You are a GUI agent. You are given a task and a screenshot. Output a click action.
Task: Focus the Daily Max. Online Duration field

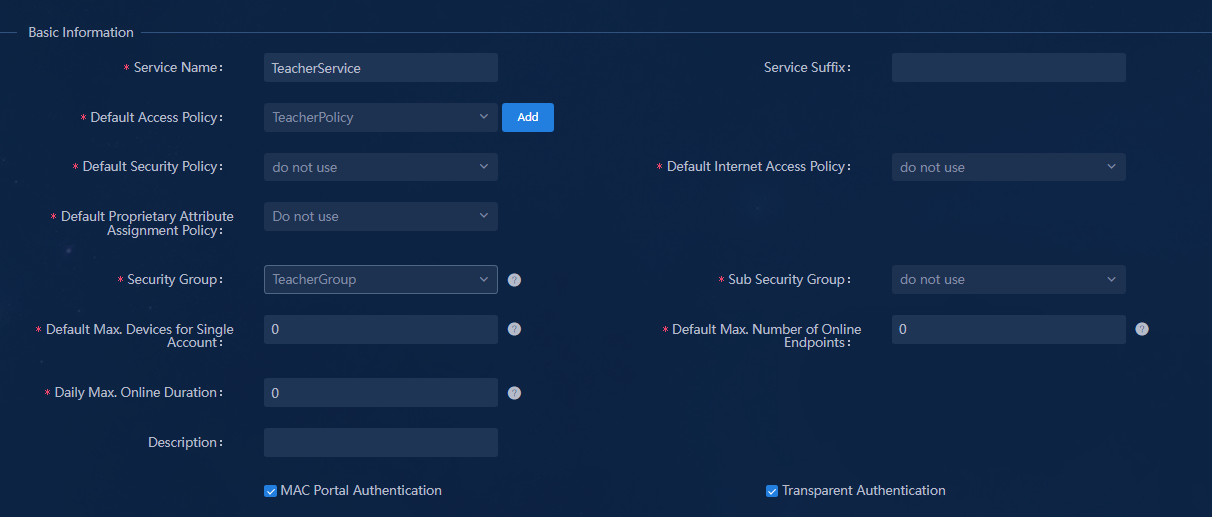click(381, 393)
